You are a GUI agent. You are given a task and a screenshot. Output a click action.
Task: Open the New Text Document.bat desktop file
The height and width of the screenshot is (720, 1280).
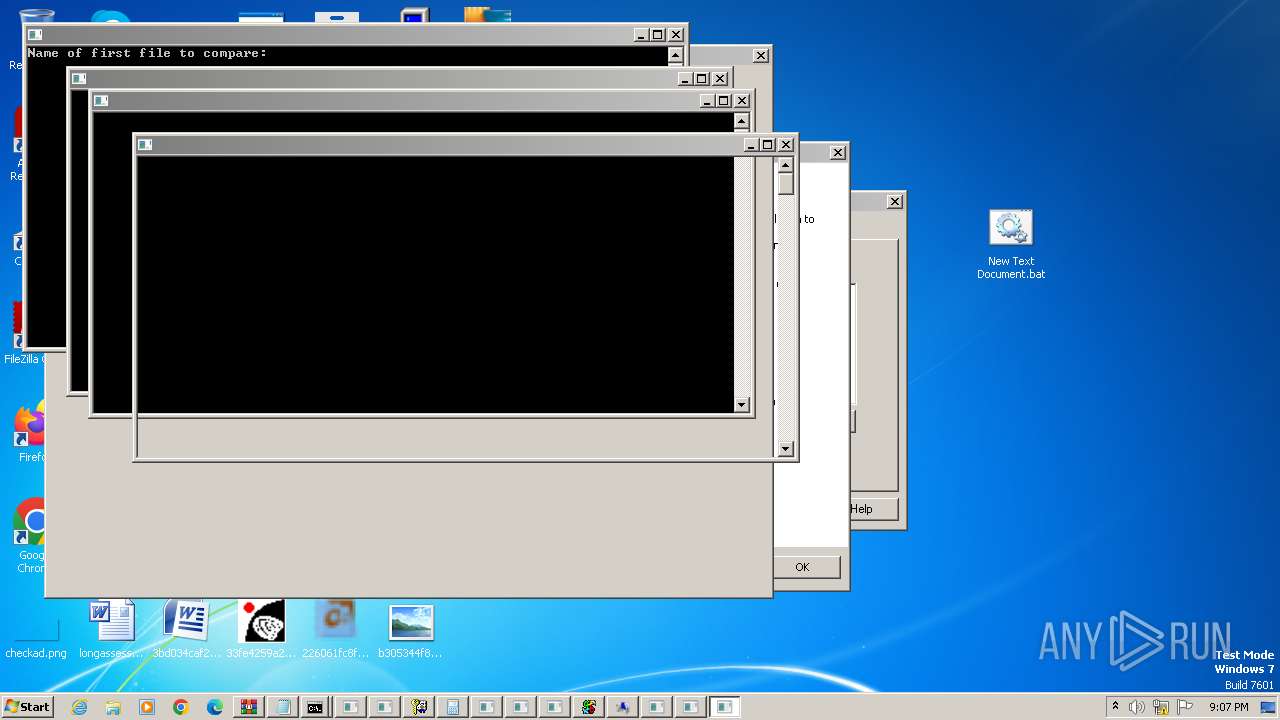(1011, 244)
